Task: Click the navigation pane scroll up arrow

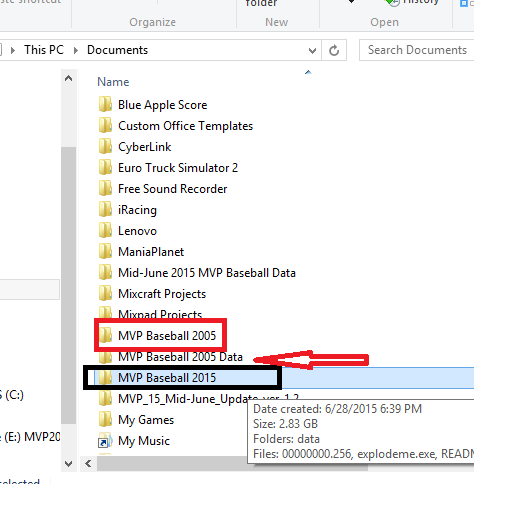Action: coord(69,79)
